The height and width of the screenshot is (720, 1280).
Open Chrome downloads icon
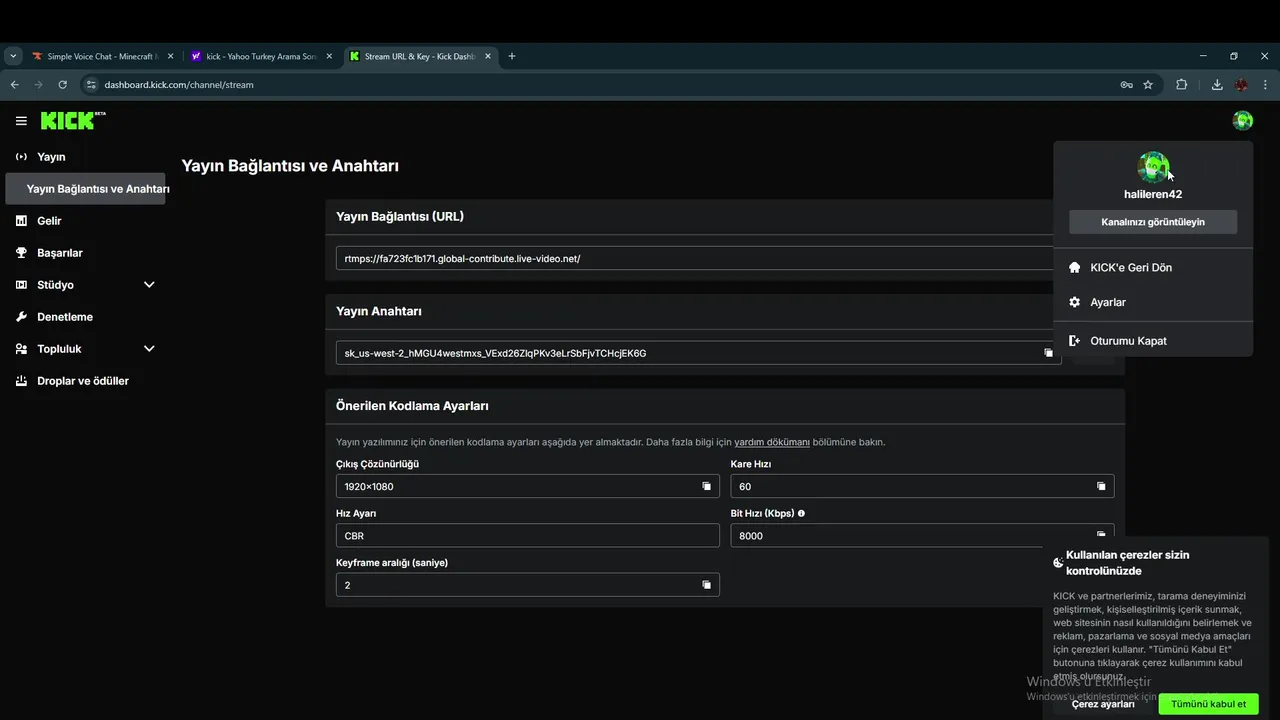point(1217,85)
